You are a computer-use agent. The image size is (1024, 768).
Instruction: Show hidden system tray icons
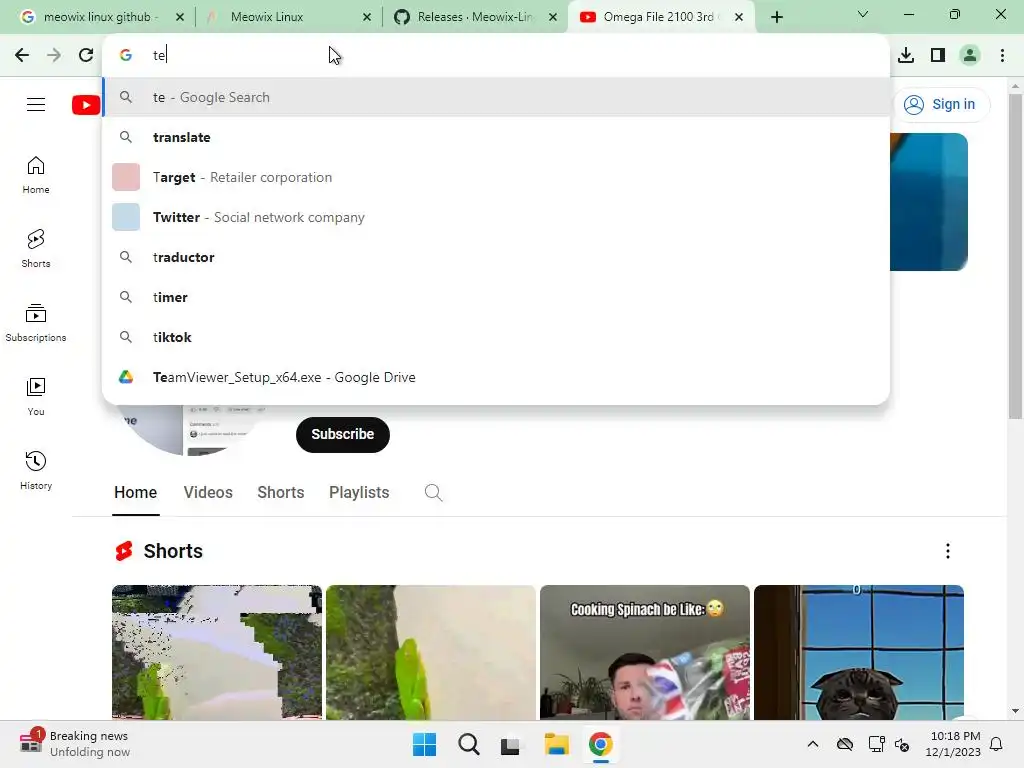point(812,744)
